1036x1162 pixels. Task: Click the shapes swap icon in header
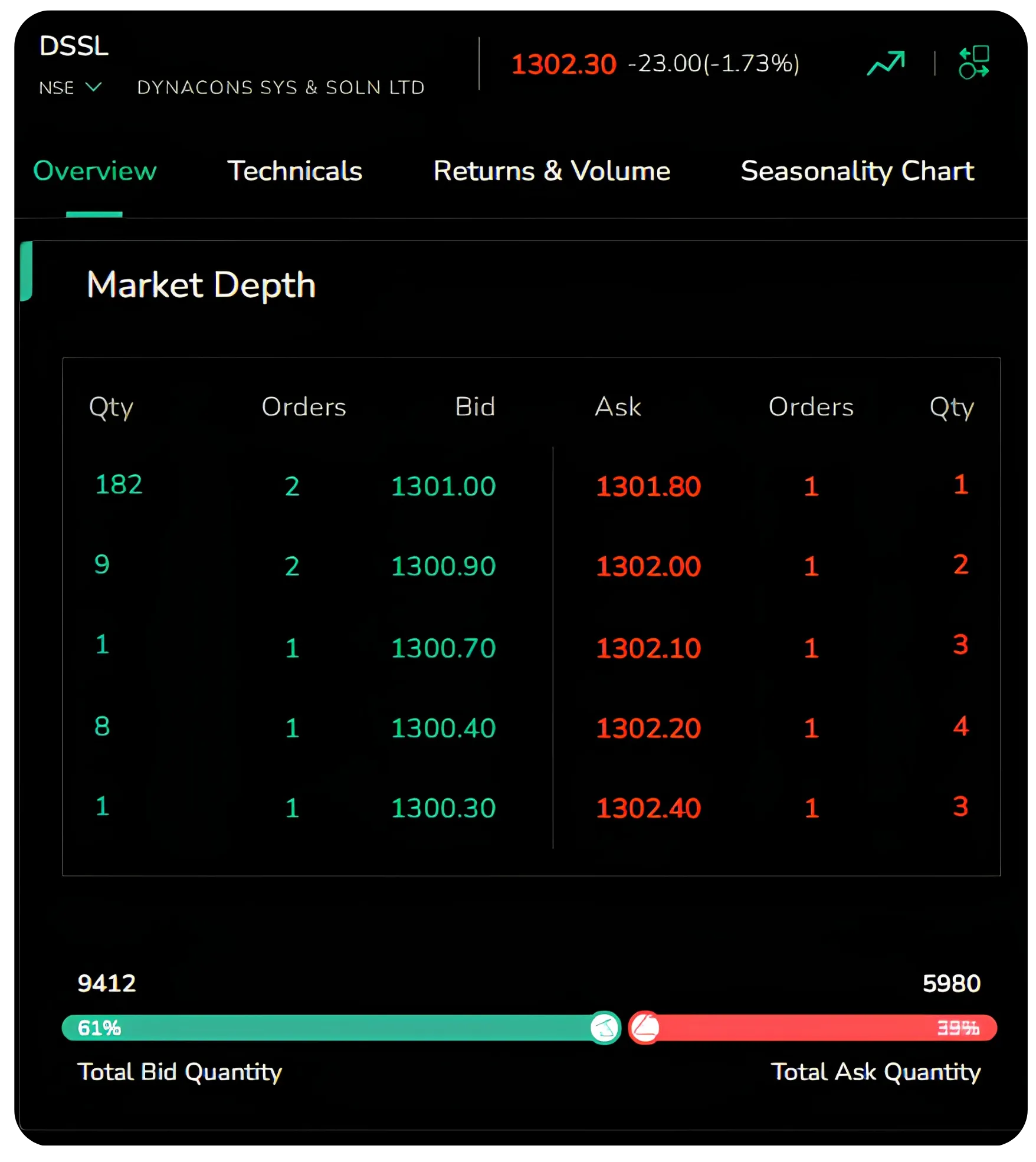click(973, 62)
